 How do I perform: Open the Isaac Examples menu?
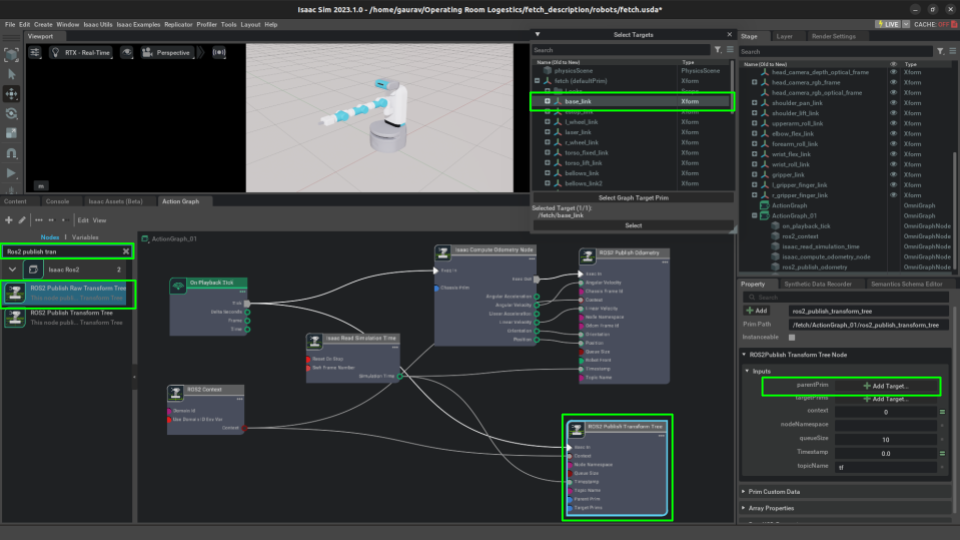(138, 24)
